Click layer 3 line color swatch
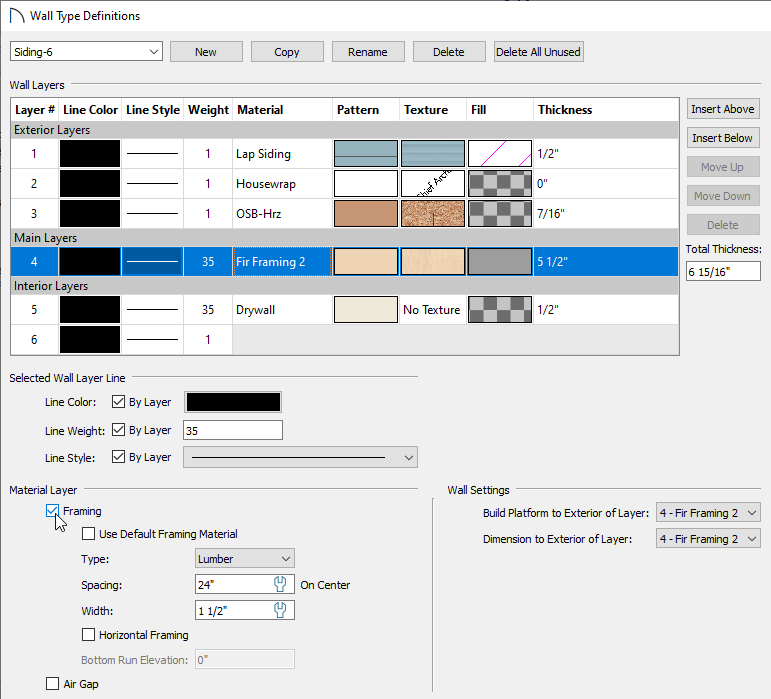The image size is (771, 699). coord(90,213)
